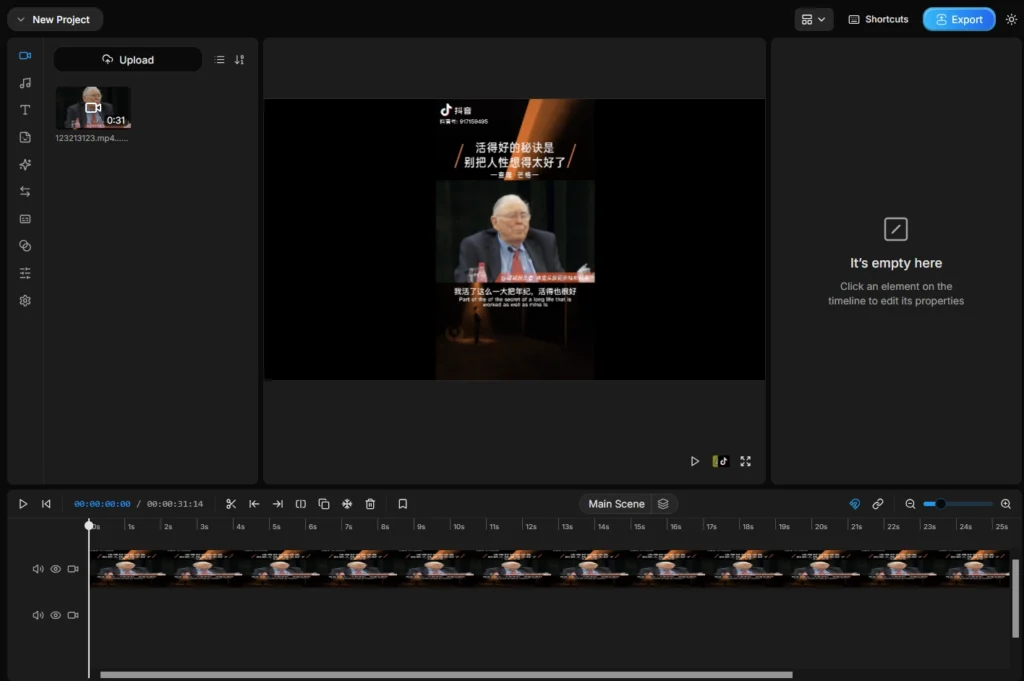Toggle the blue snapping magnet icon

click(x=854, y=504)
